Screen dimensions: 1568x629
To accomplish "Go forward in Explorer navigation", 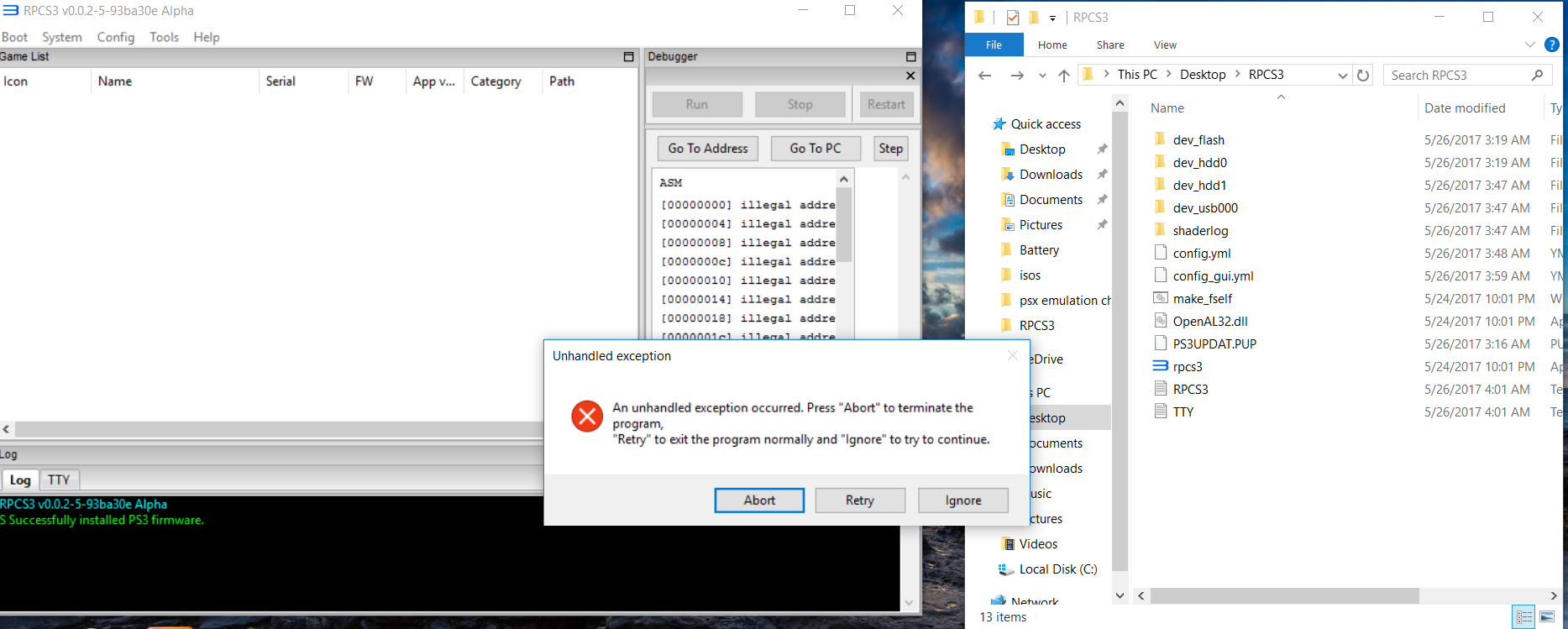I will (1017, 76).
